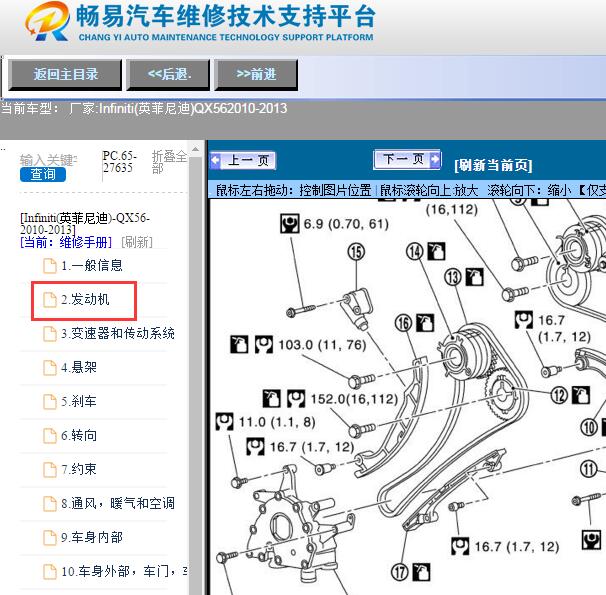Click the Infiniti(英菲尼迪)-QX56-2010-2013 tree heading
606x595 pixels.
coord(85,224)
